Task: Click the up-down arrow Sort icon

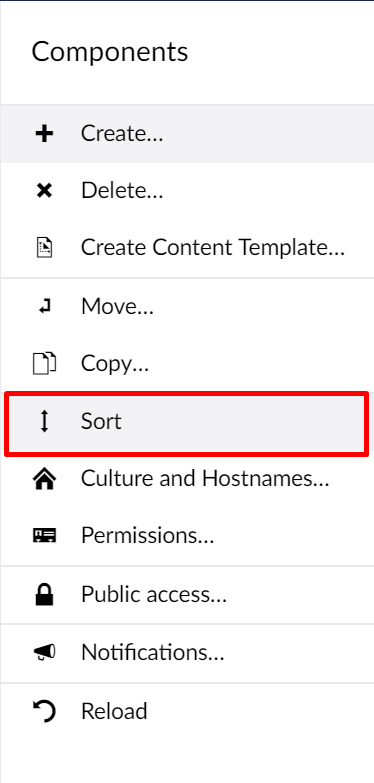Action: click(x=44, y=421)
